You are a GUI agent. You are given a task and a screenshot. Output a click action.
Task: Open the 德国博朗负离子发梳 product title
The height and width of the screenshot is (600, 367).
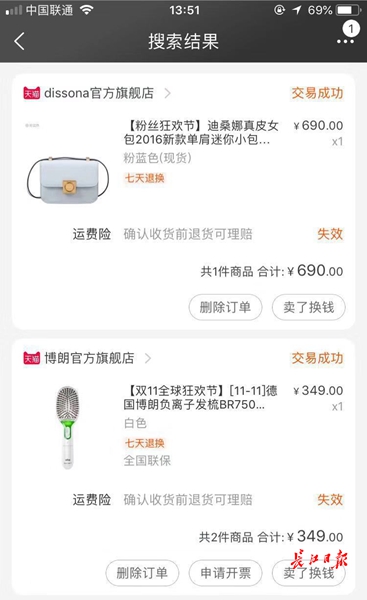point(200,398)
